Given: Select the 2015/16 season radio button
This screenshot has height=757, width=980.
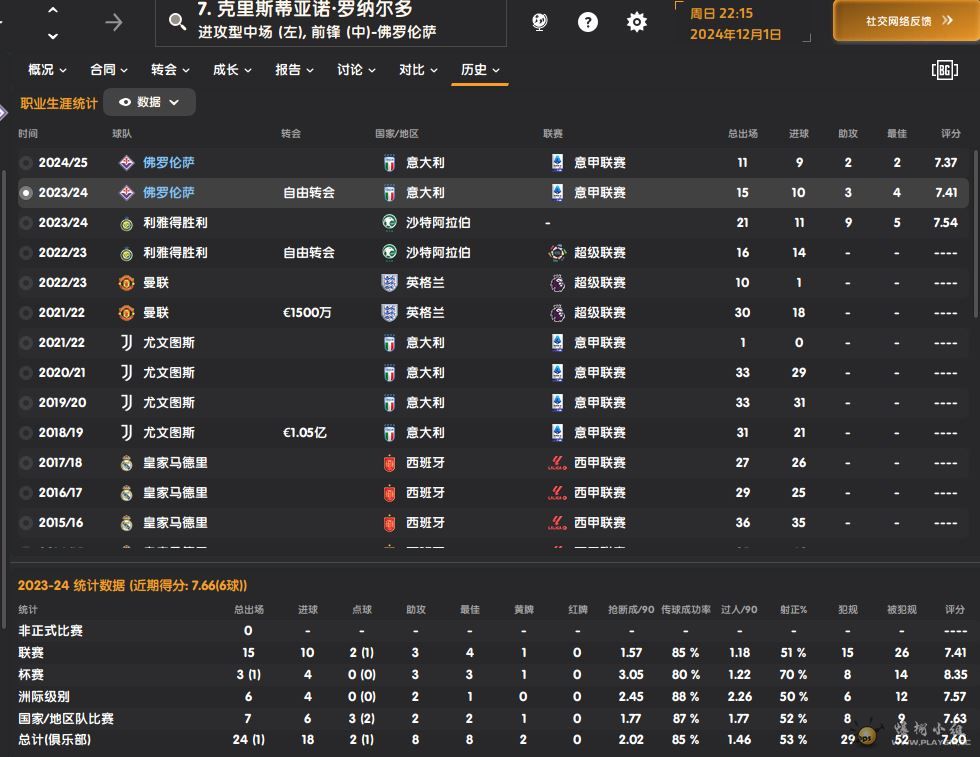Looking at the screenshot, I should click(x=26, y=523).
